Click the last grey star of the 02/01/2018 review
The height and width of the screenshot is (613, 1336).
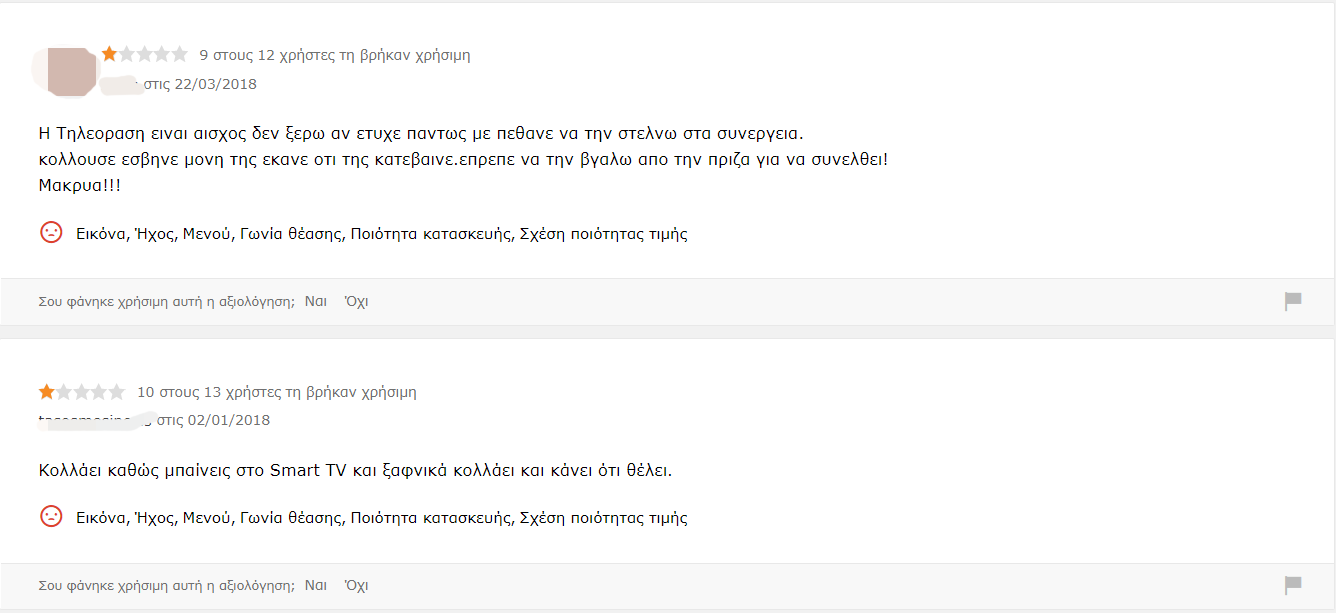click(117, 391)
